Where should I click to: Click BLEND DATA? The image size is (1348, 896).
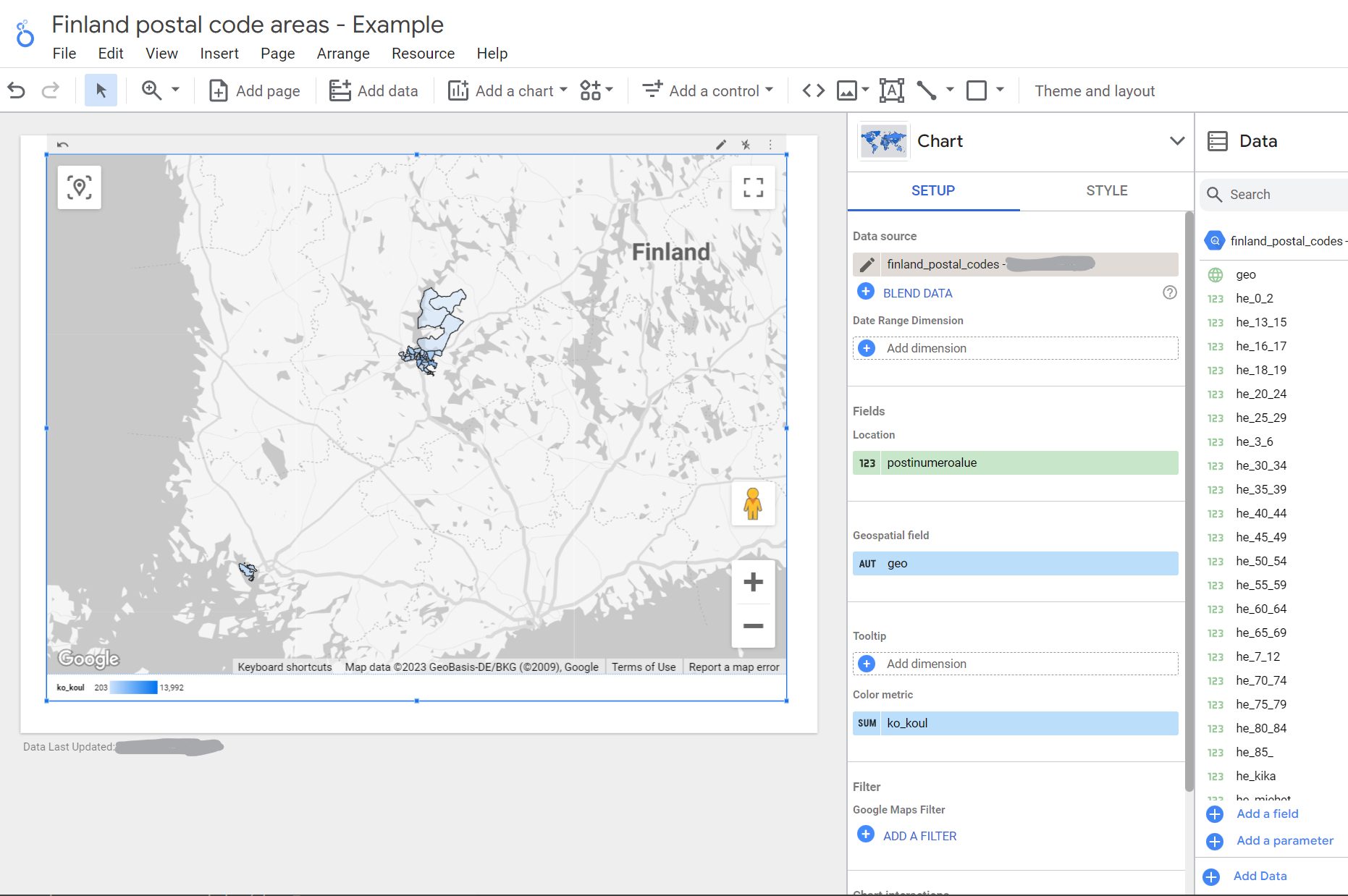917,293
